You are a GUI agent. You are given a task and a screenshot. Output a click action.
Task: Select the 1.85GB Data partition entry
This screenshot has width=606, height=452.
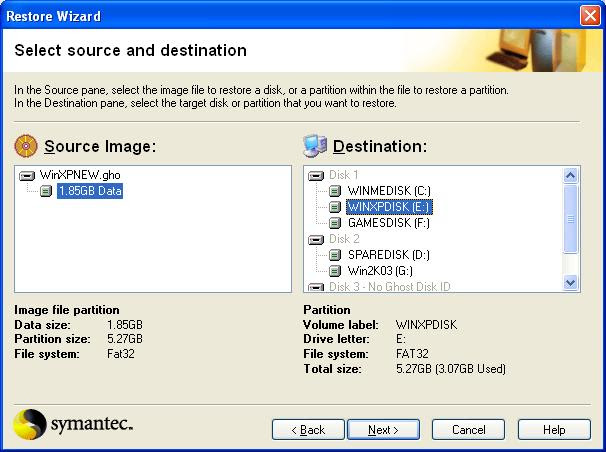[90, 191]
